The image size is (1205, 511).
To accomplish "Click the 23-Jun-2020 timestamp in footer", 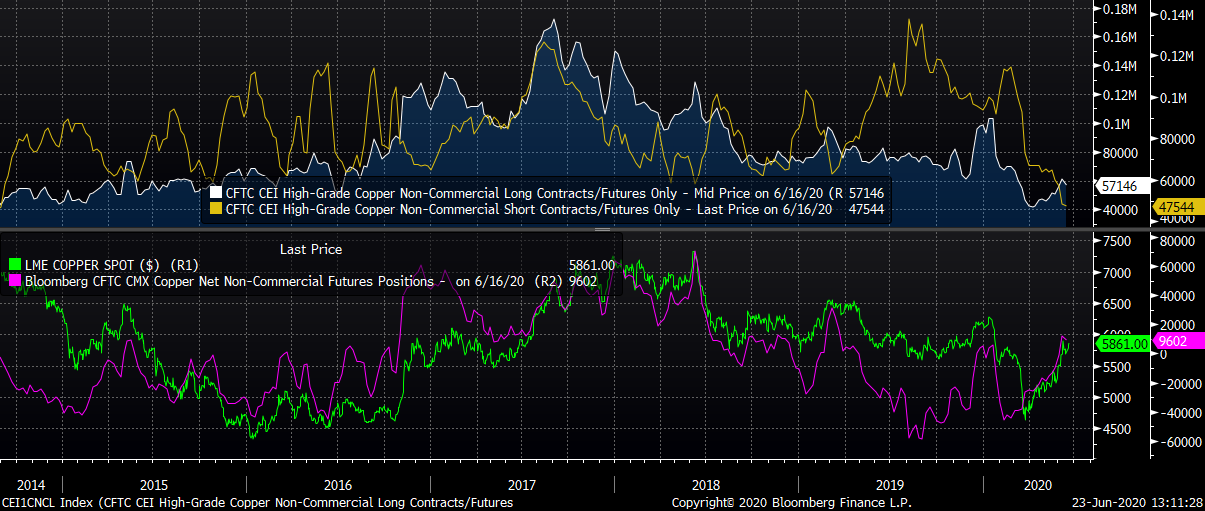I will click(1134, 503).
